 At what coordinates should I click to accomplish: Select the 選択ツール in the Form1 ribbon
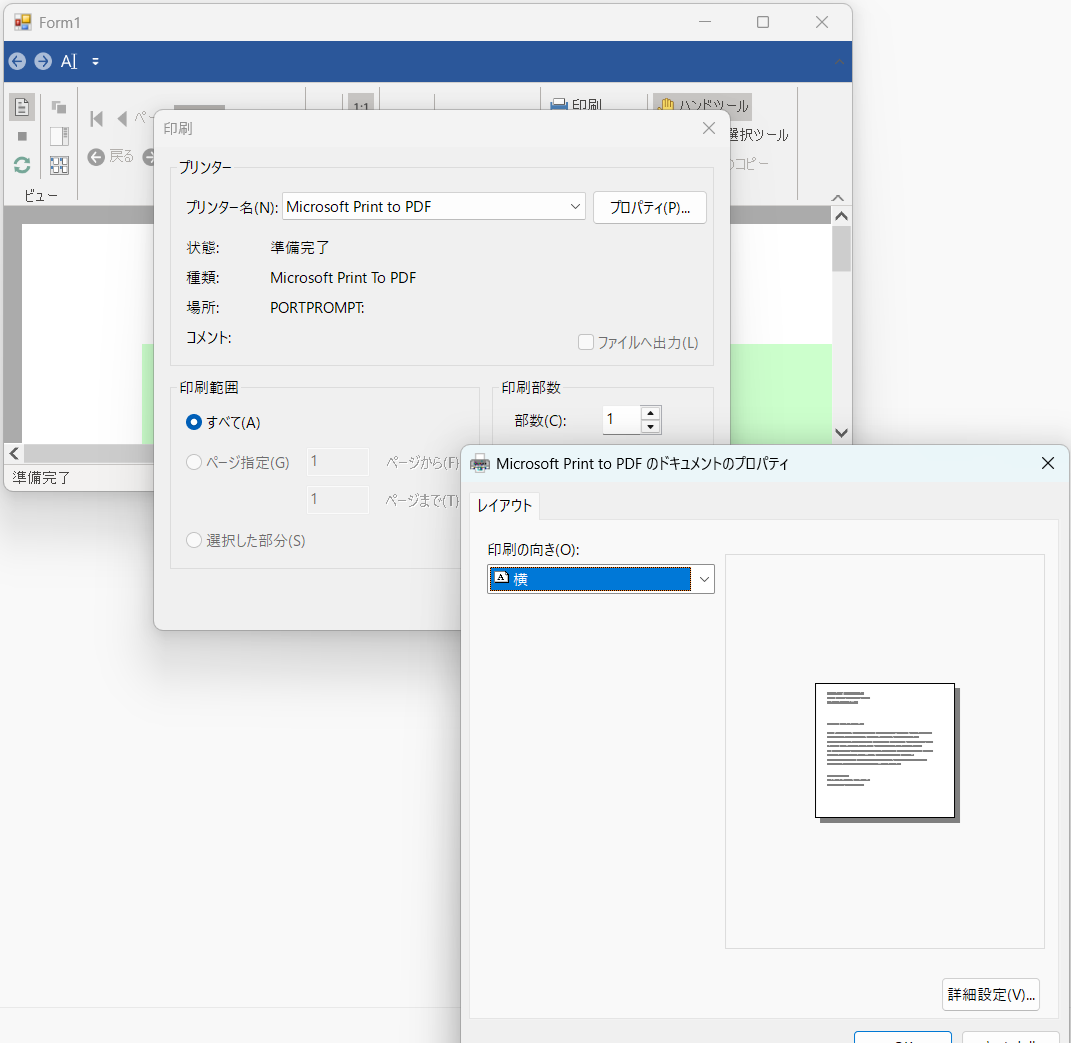tap(758, 135)
